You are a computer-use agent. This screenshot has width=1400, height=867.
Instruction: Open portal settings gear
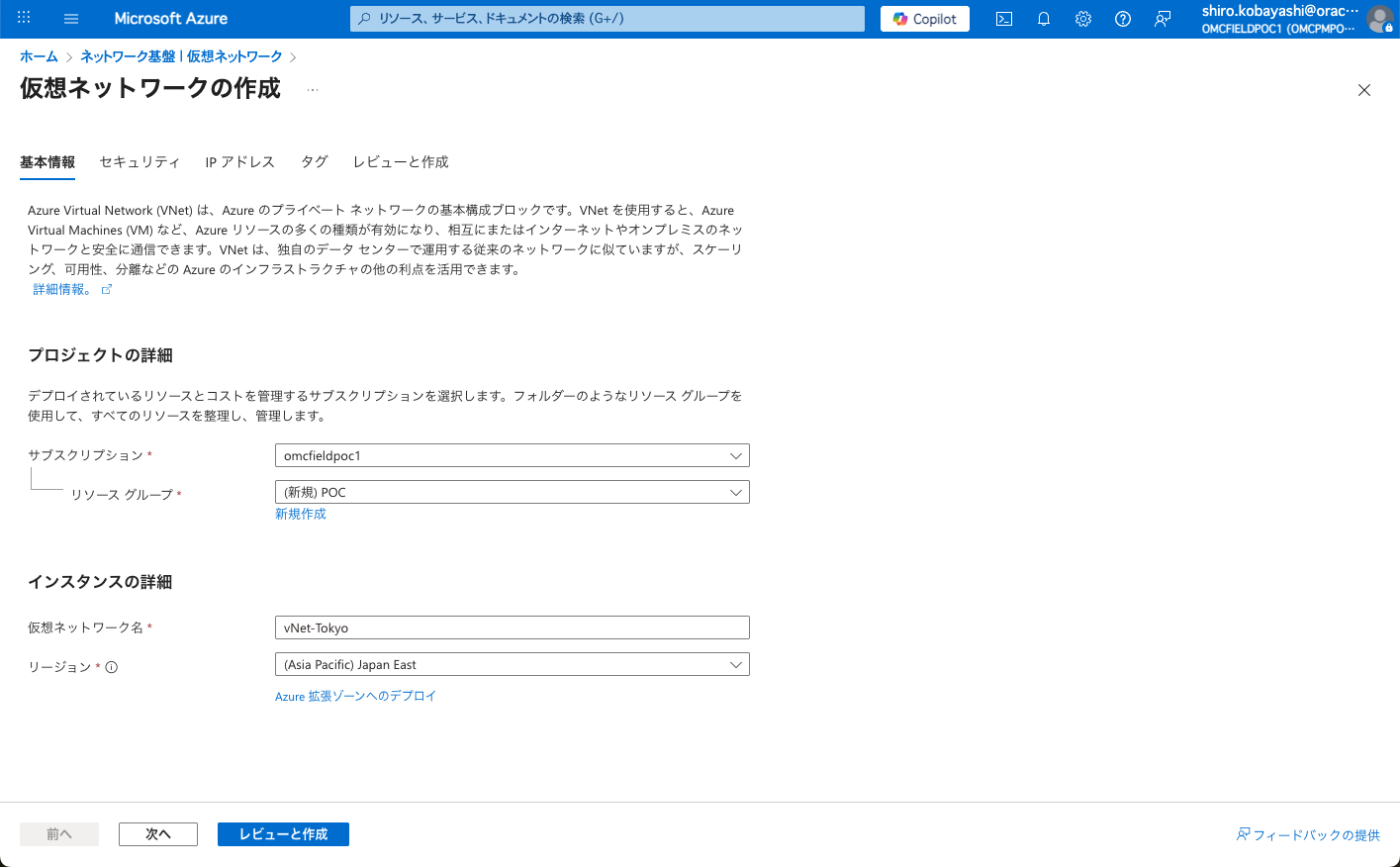tap(1083, 19)
